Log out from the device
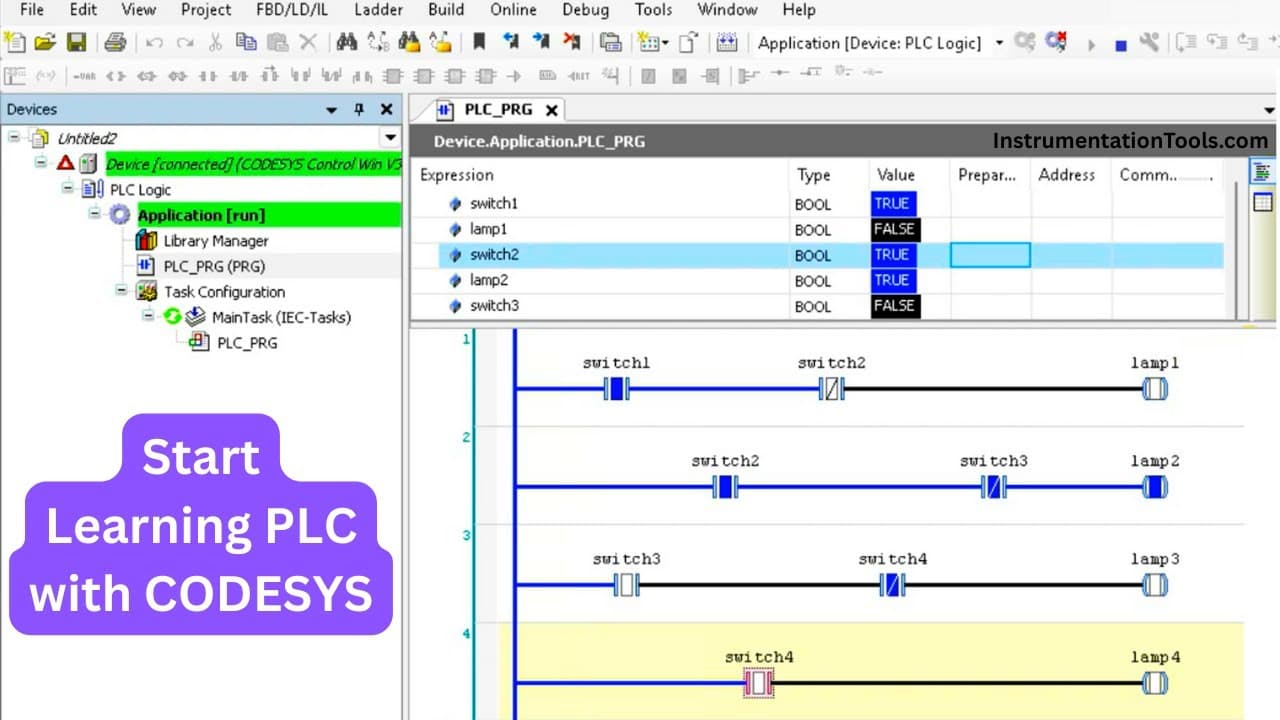Screen dimensions: 1280x720 click(x=1055, y=43)
